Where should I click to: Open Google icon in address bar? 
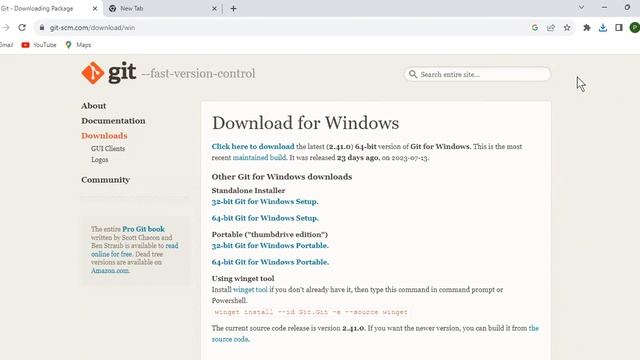pyautogui.click(x=535, y=28)
